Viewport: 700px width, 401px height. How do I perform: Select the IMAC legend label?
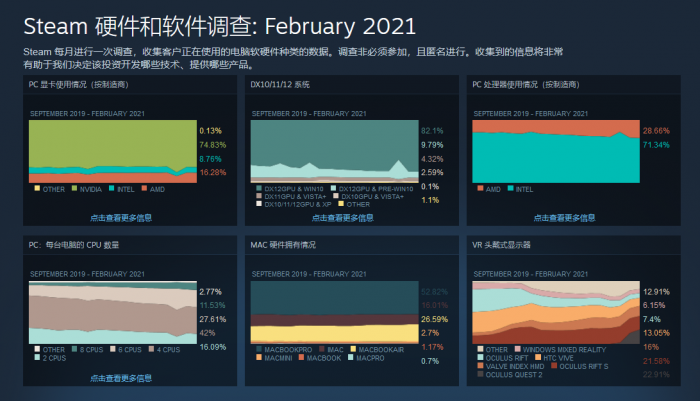point(335,350)
